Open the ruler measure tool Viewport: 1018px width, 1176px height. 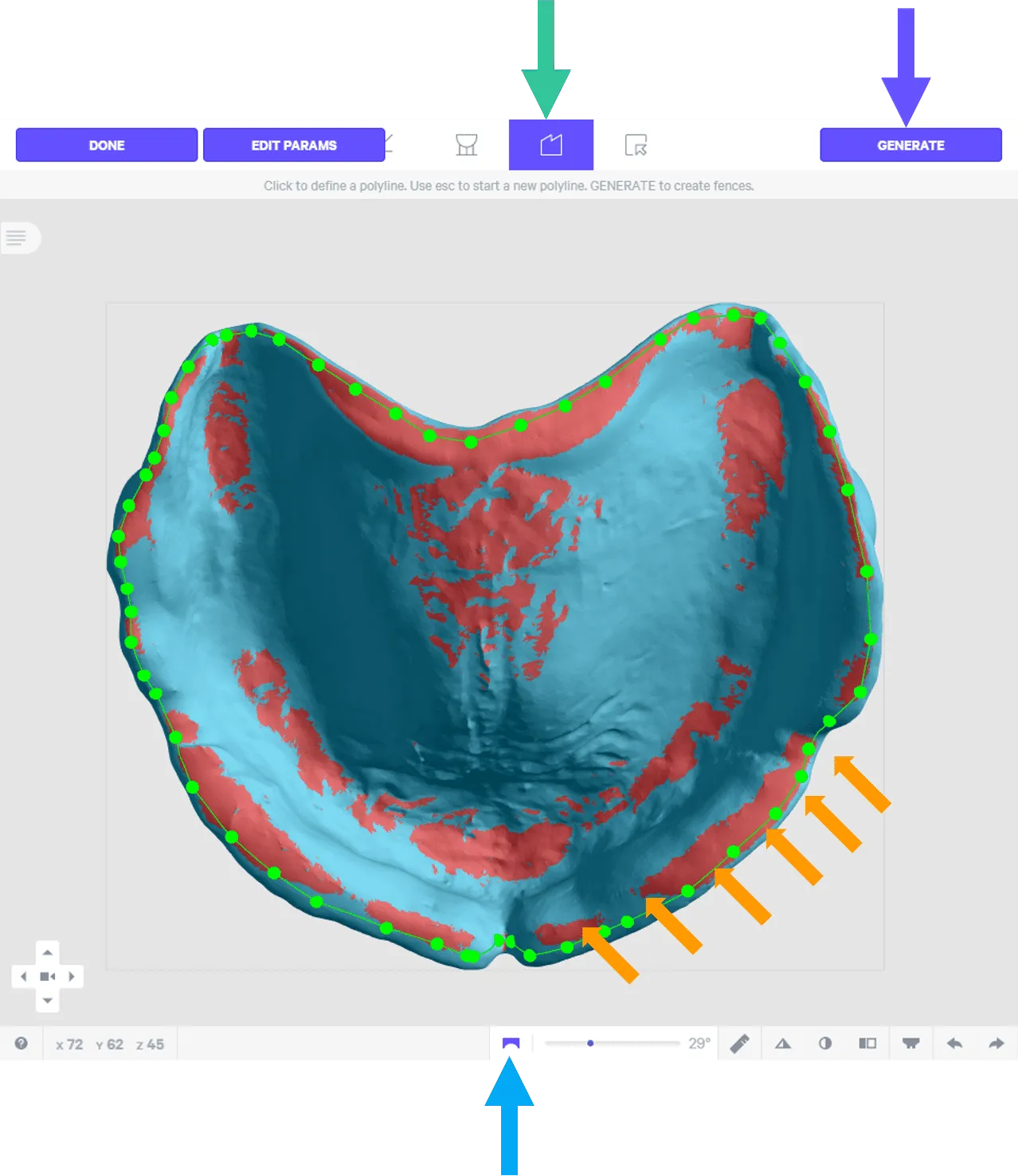(x=740, y=1043)
